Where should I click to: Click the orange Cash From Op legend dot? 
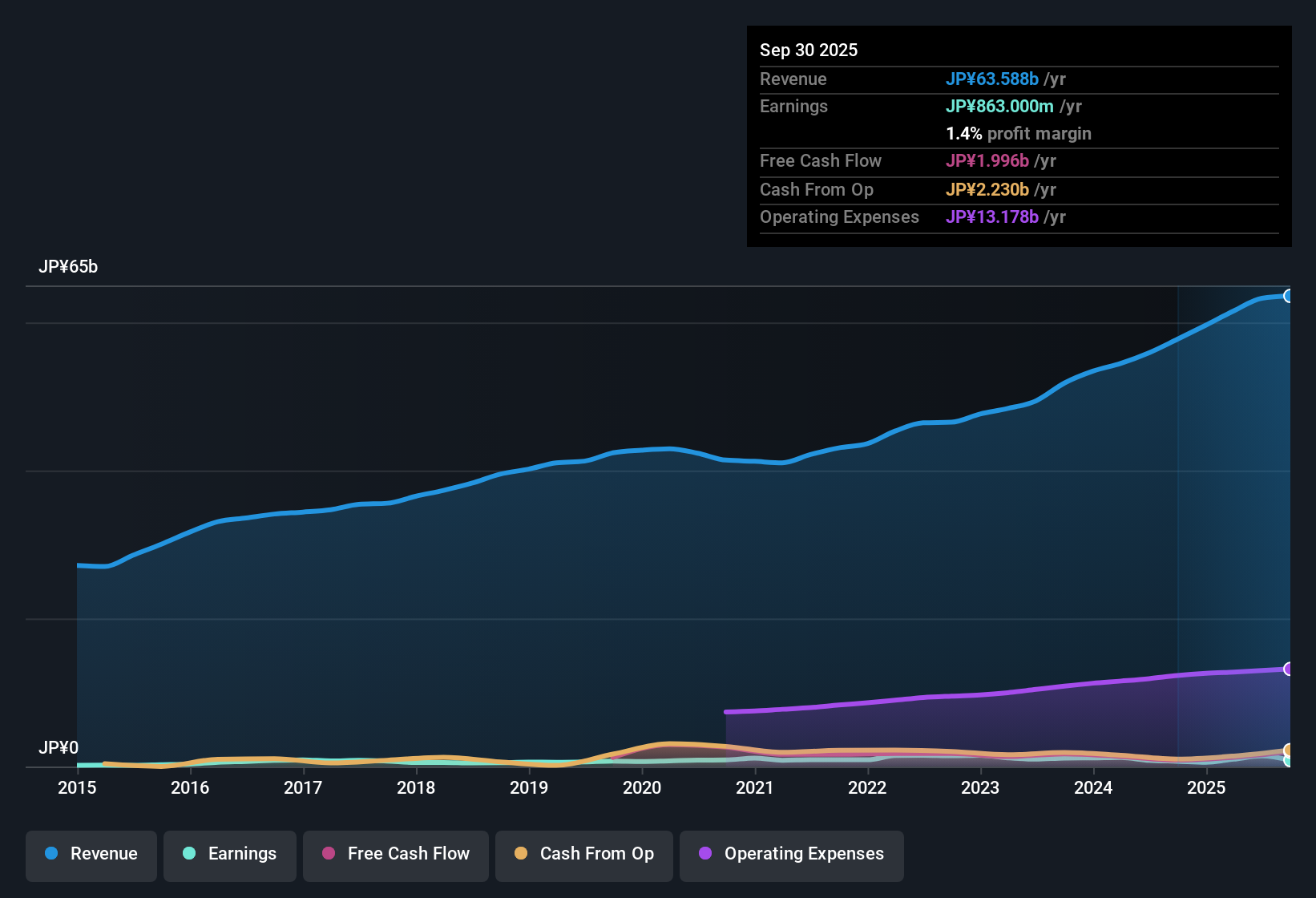click(520, 854)
